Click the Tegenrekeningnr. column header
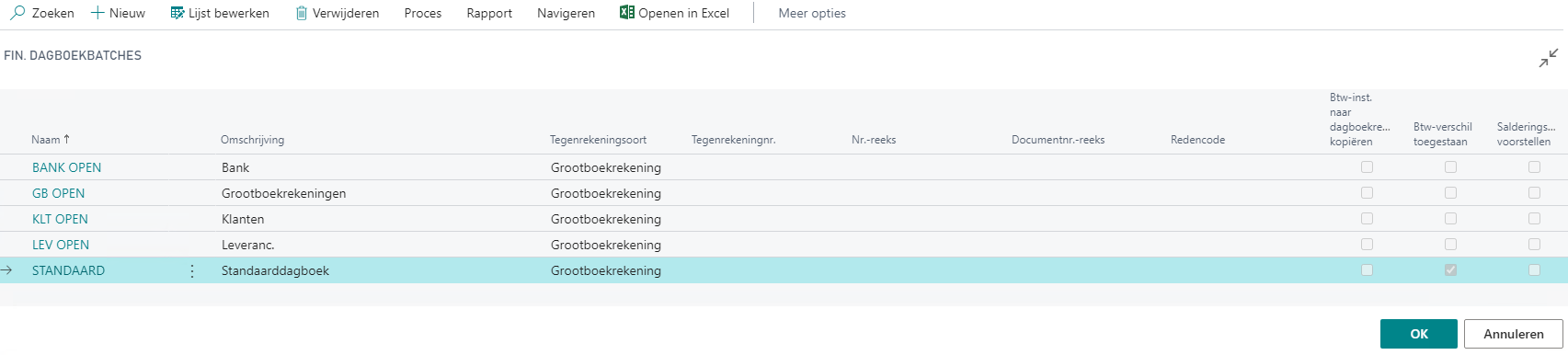Image resolution: width=1568 pixels, height=355 pixels. [734, 140]
